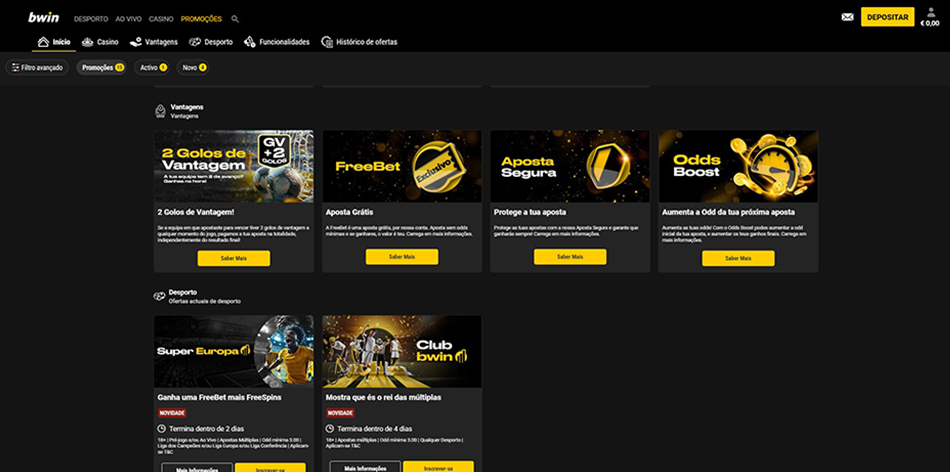Click title Aumenta a Odd da tua próxima aposta
This screenshot has width=950, height=472.
click(x=728, y=213)
